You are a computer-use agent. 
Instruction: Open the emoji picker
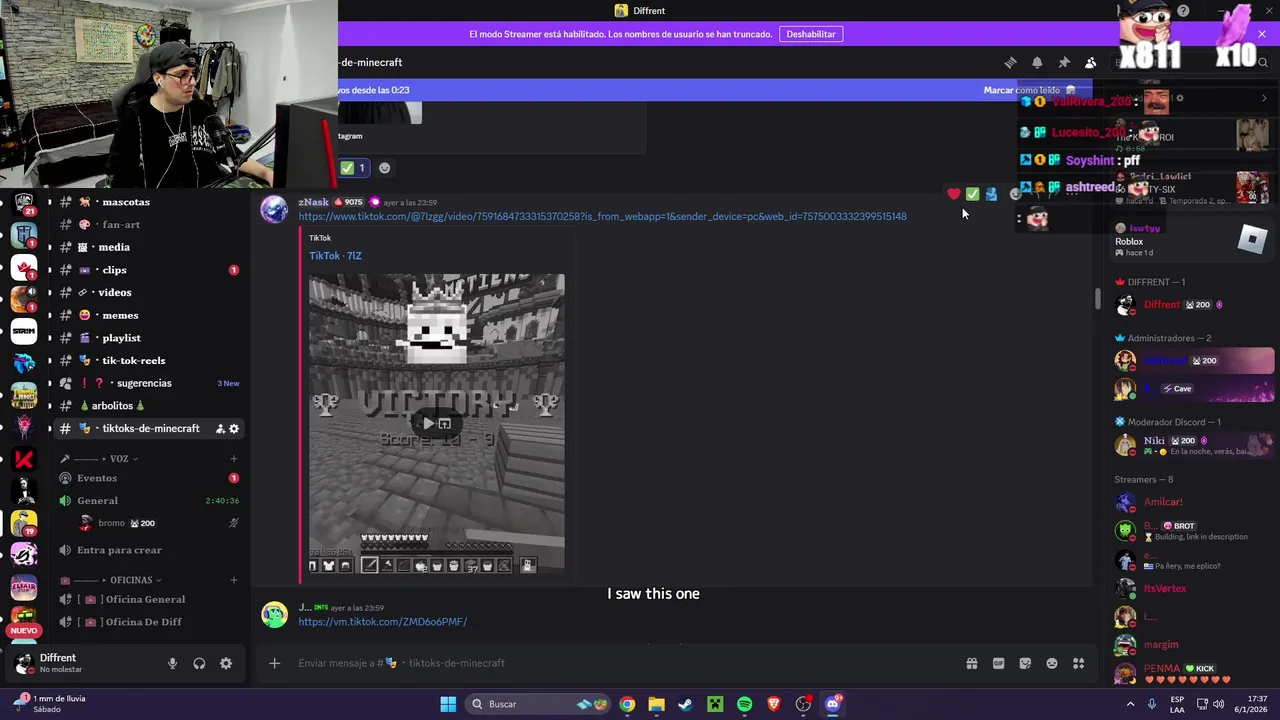click(1052, 663)
